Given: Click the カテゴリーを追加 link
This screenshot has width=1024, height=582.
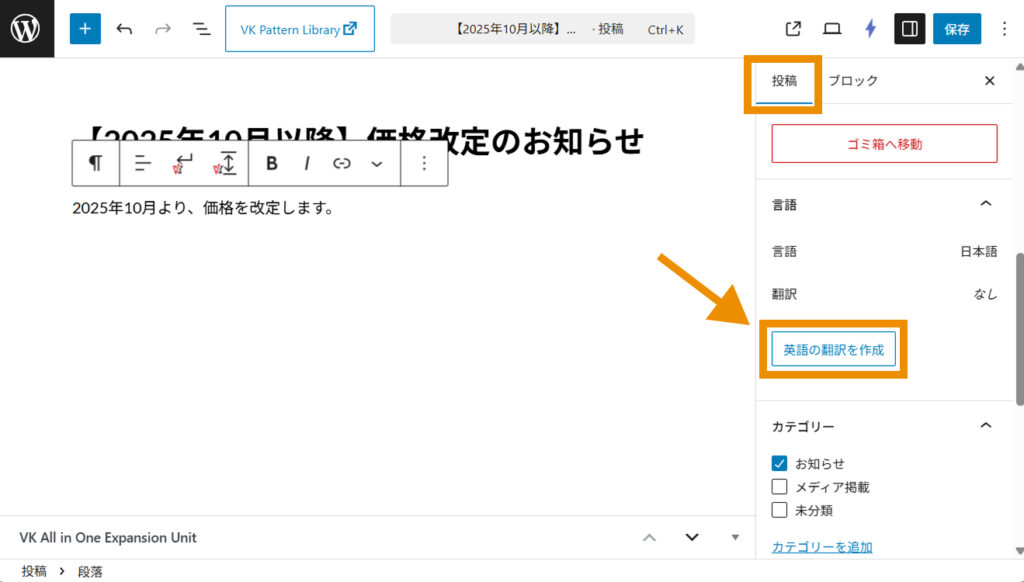Looking at the screenshot, I should click(x=822, y=547).
